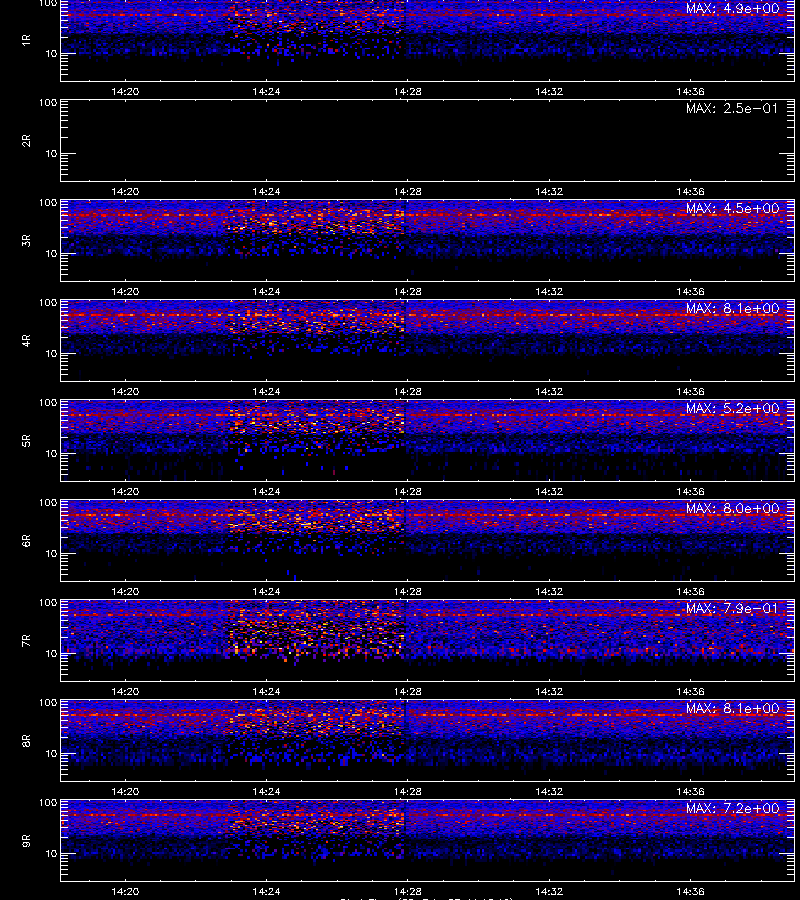Click the 100 y-axis label on 7R

(48, 603)
